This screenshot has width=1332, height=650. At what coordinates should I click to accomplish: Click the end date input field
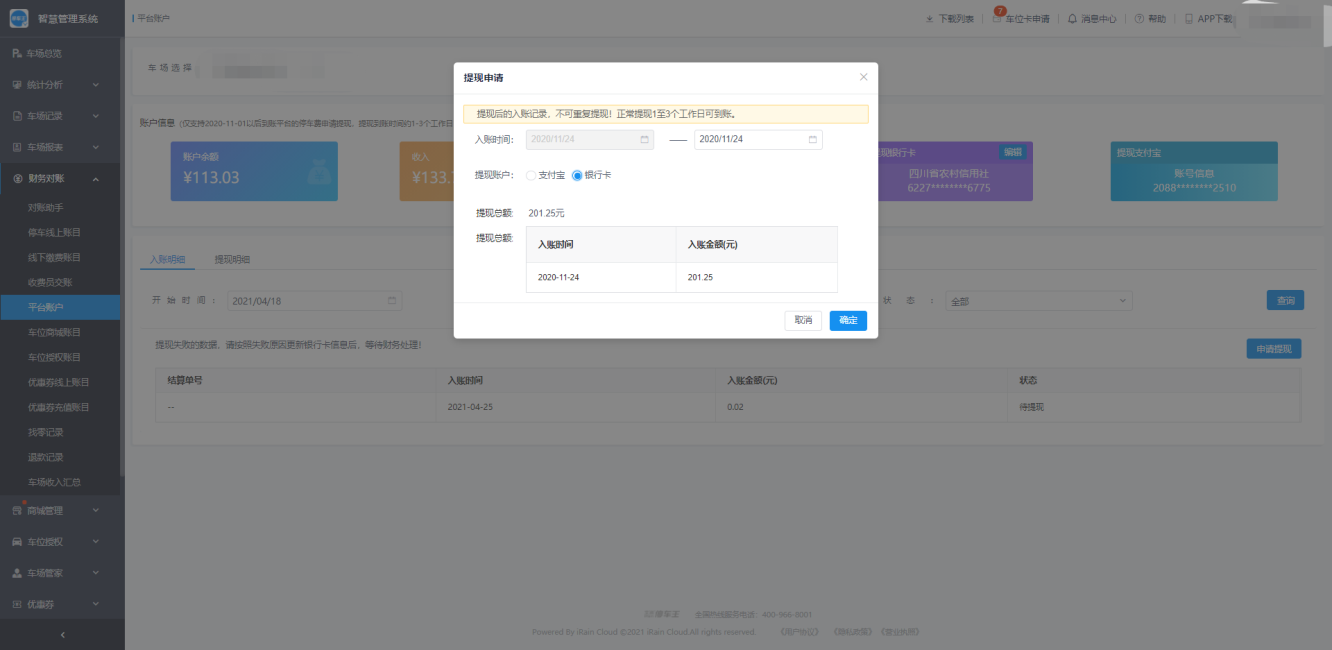click(750, 140)
